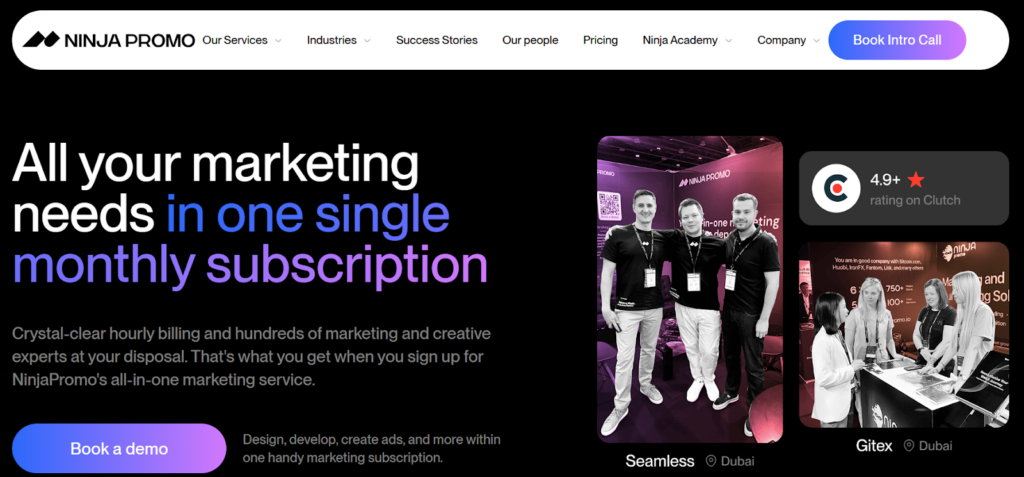This screenshot has width=1024, height=477.
Task: Expand the Company dropdown chevron
Action: click(816, 41)
